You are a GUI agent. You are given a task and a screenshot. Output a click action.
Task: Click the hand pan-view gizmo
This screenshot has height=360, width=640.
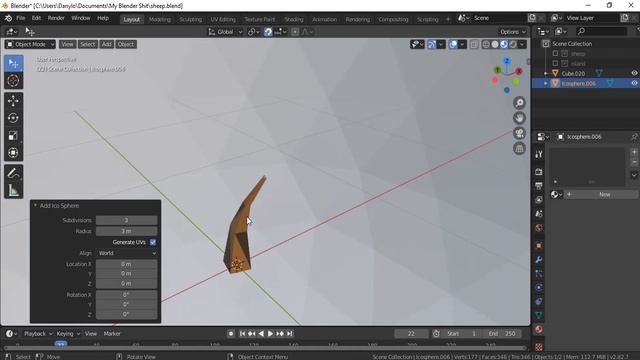[x=519, y=118]
